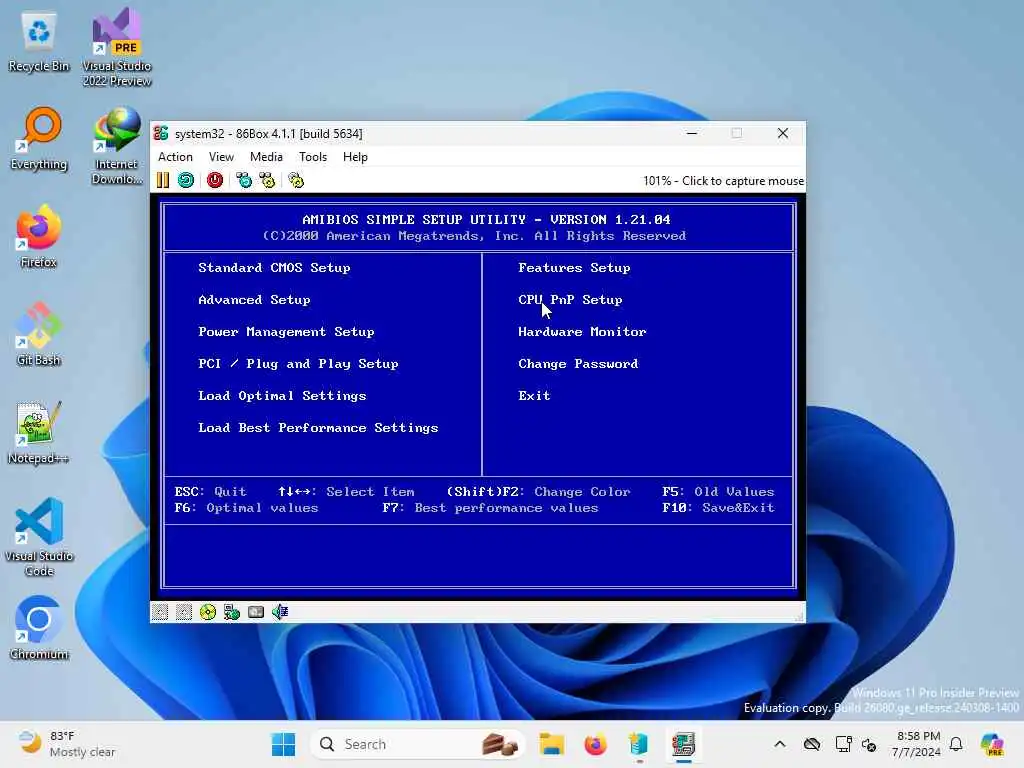Select Features Setup in BIOS

pos(574,268)
